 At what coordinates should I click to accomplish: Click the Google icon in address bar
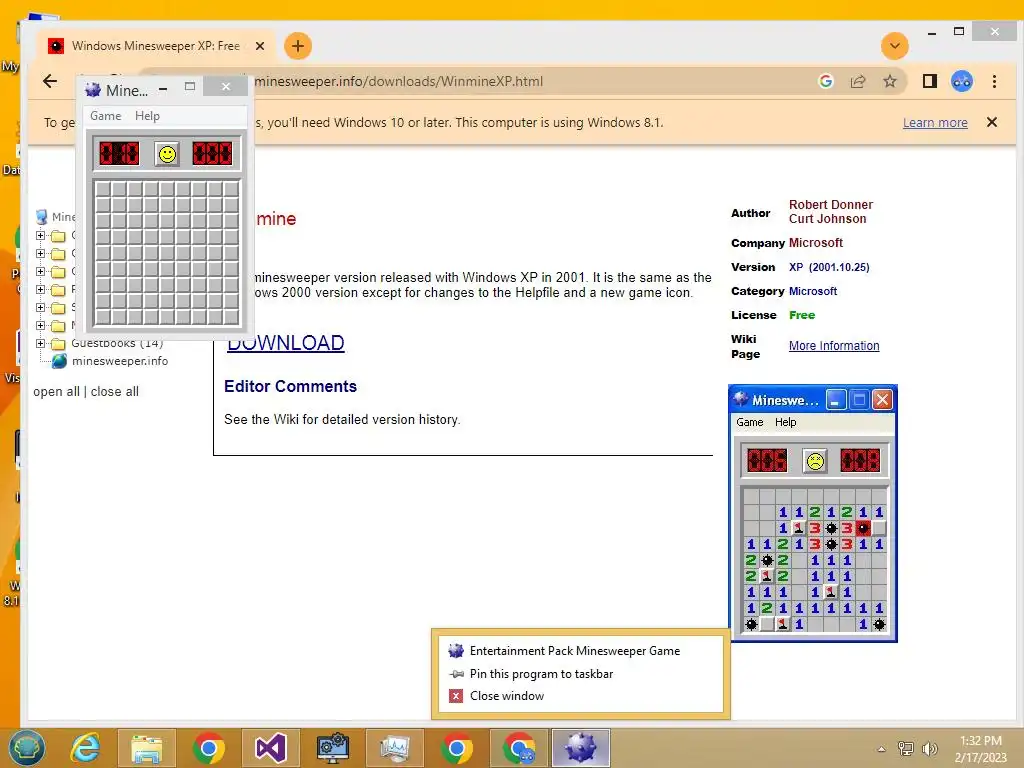coord(825,81)
